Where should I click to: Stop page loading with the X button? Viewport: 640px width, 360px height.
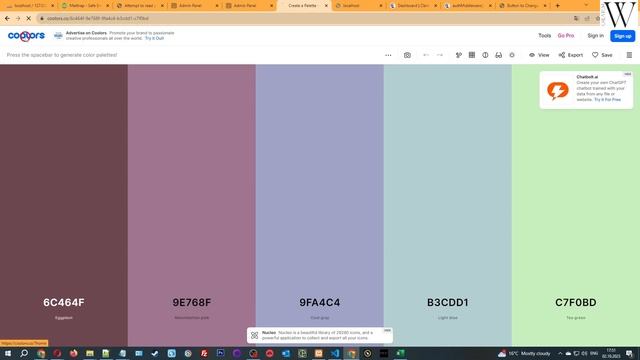click(29, 18)
